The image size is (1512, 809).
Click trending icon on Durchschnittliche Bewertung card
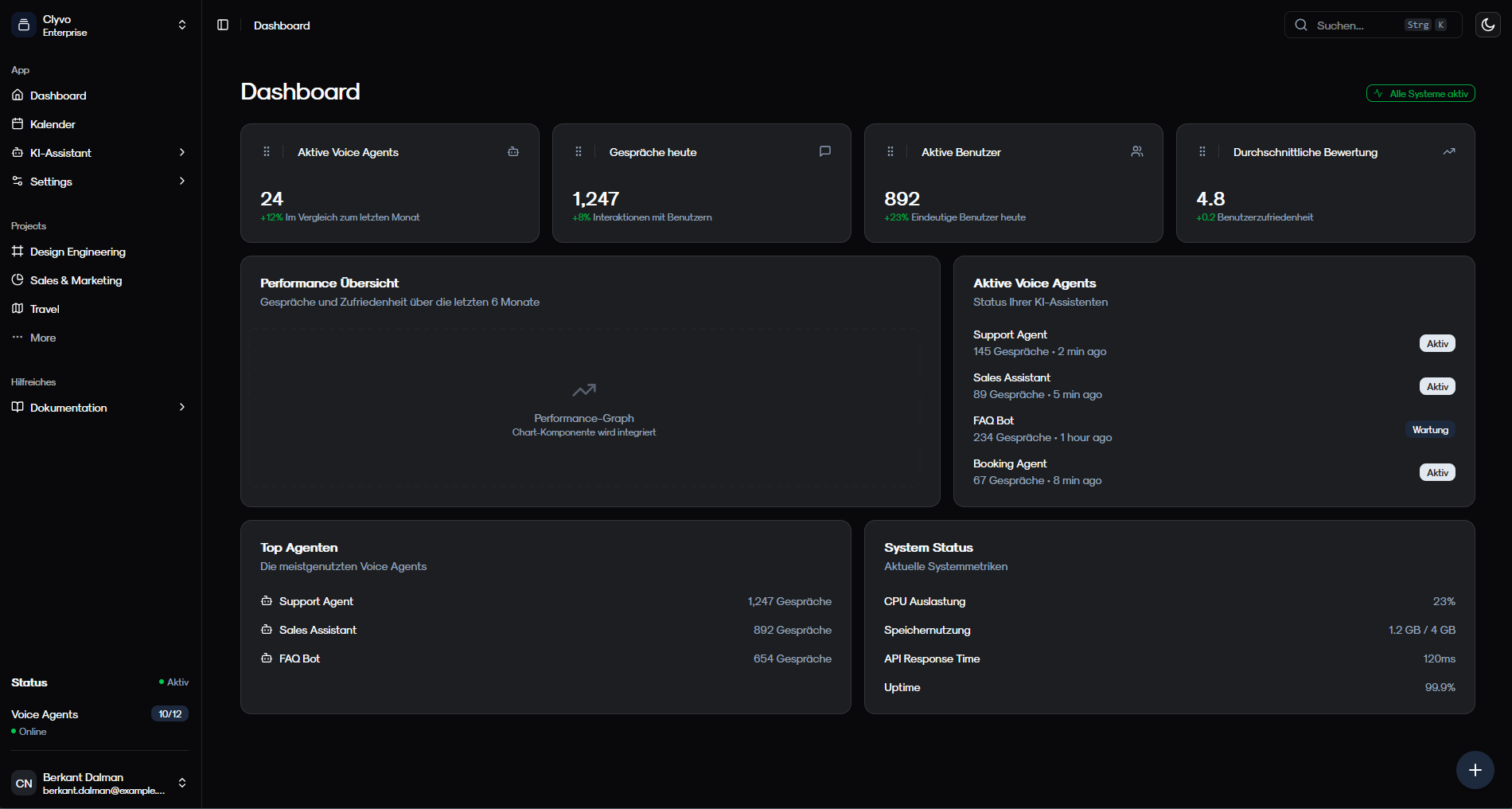pyautogui.click(x=1449, y=151)
